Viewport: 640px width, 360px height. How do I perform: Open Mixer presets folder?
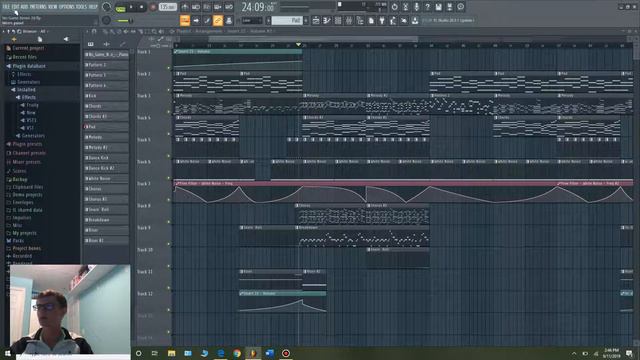pos(27,162)
